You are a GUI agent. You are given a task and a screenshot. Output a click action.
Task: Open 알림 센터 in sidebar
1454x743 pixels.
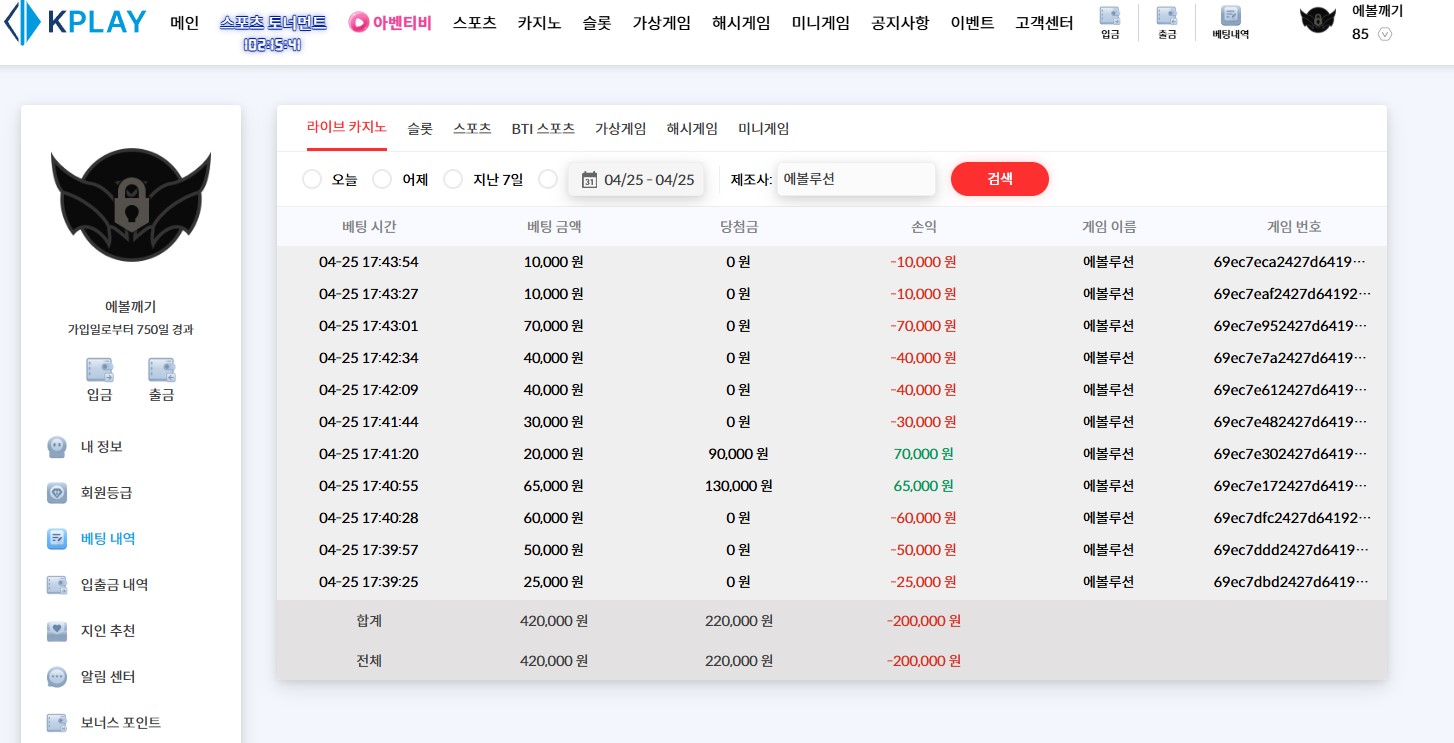[107, 677]
